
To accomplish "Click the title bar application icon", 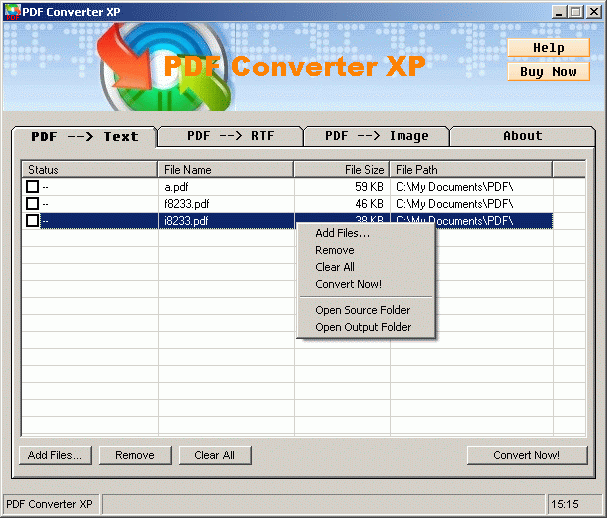I will point(11,11).
